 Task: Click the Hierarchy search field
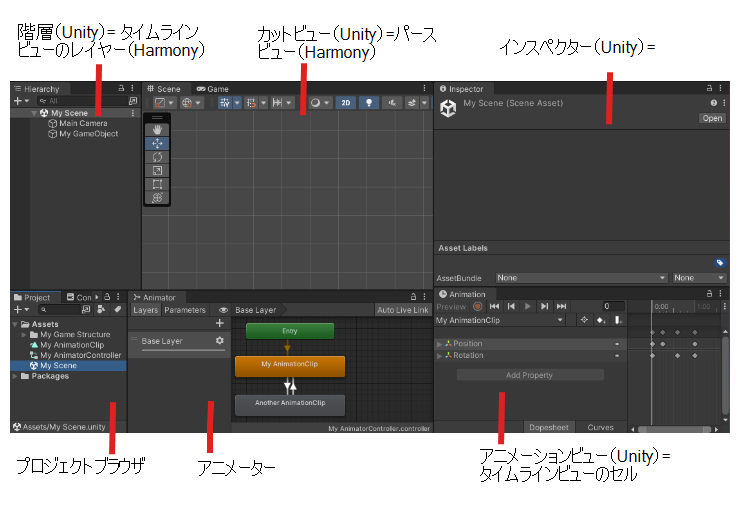point(81,101)
